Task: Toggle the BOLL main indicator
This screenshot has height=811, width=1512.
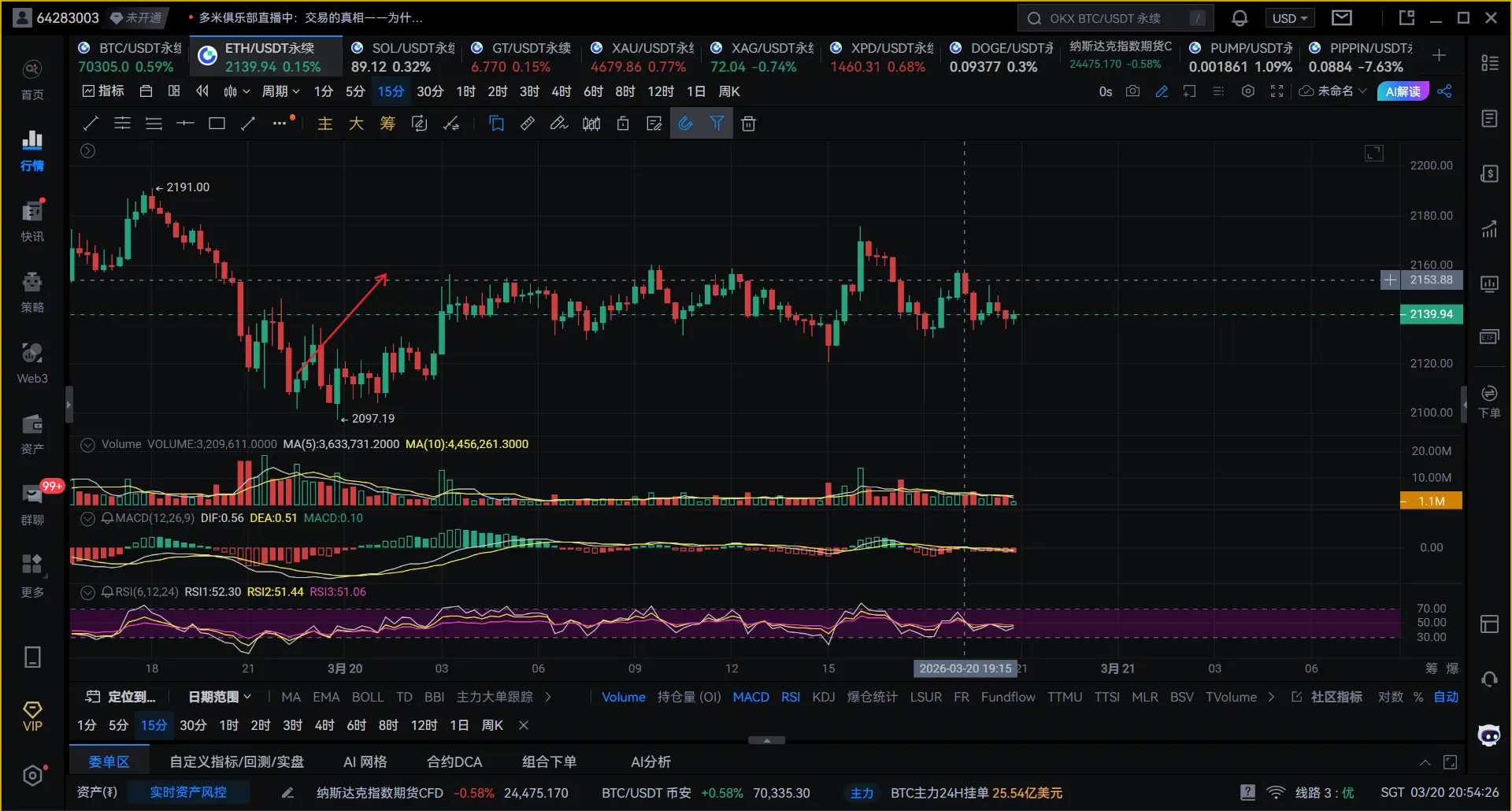Action: pos(368,697)
